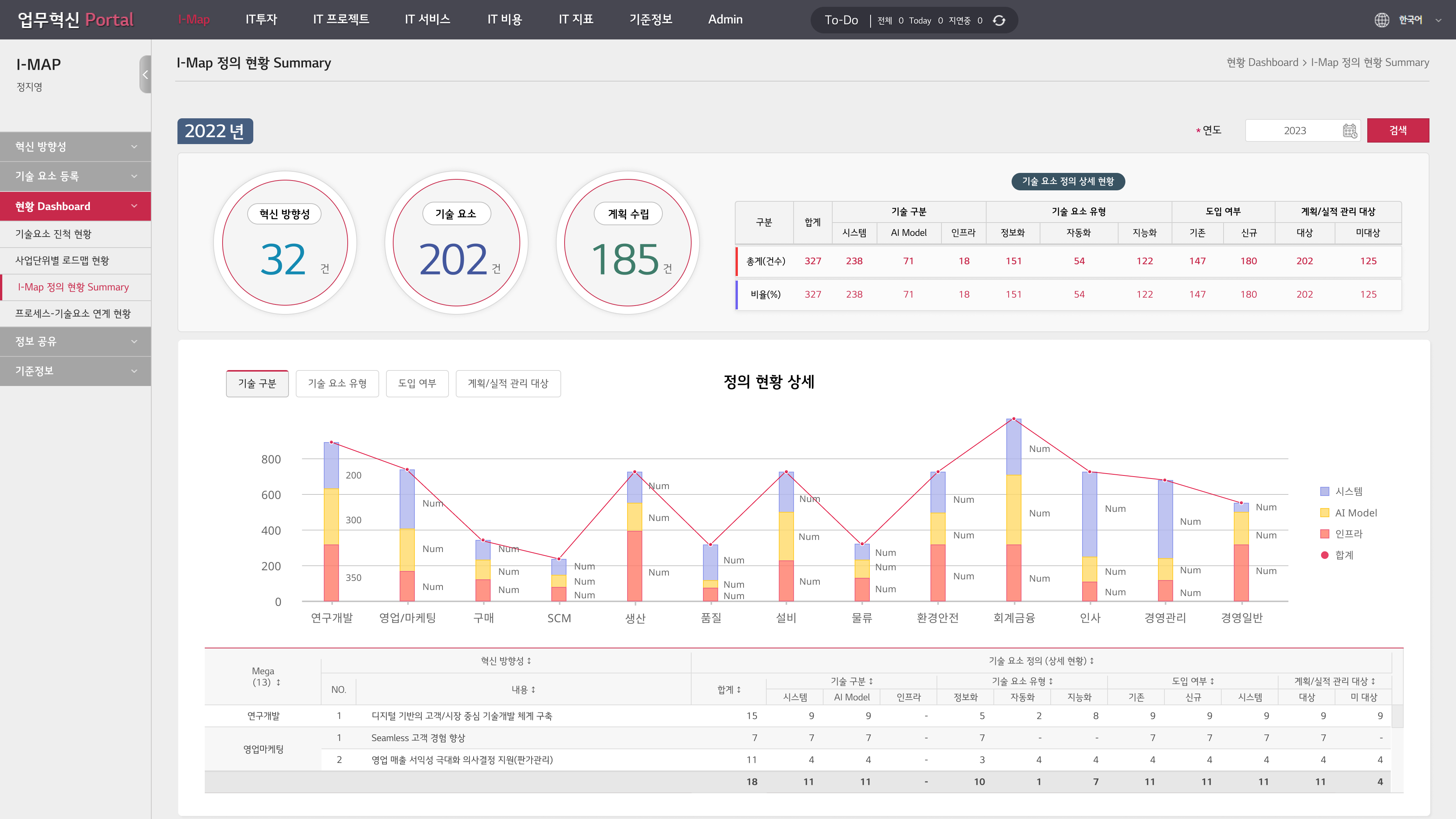1456x819 pixels.
Task: Toggle the 시스템 legend swatch
Action: [1324, 491]
